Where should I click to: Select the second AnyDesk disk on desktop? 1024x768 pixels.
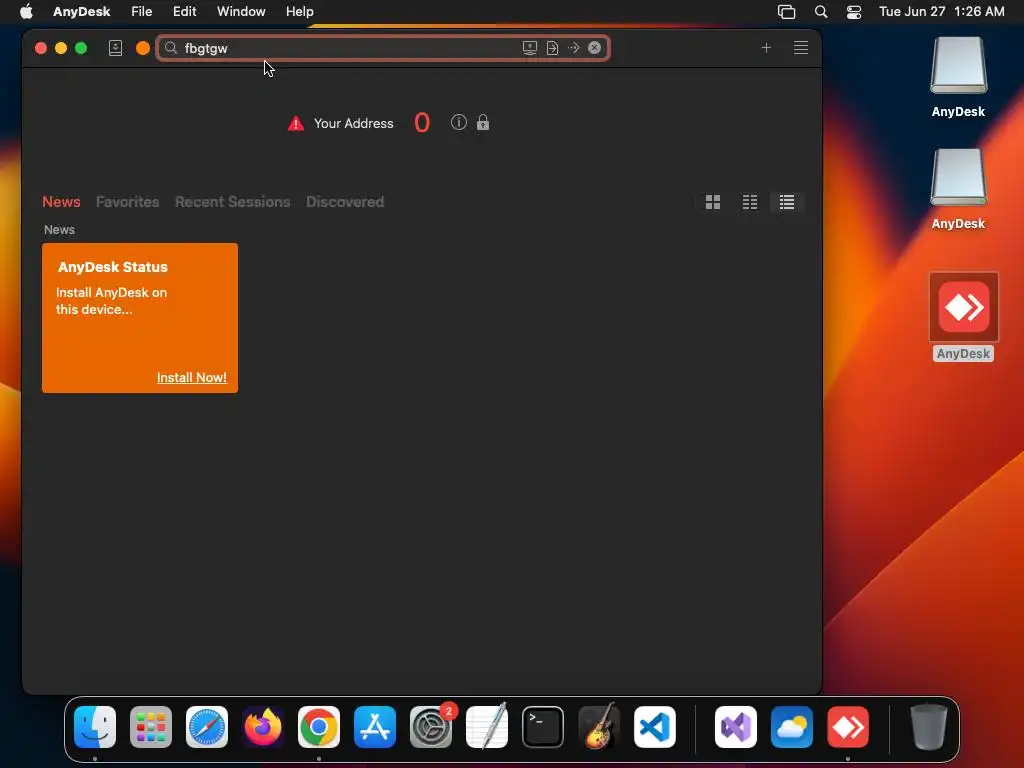tap(958, 189)
